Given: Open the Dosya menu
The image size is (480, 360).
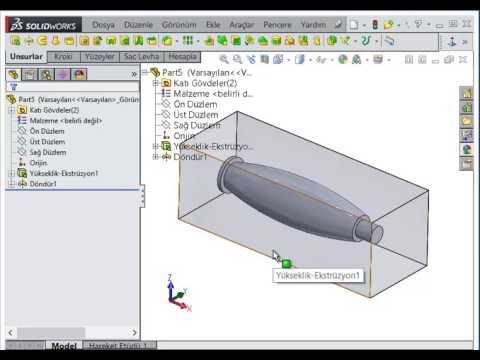Looking at the screenshot, I should pos(103,25).
